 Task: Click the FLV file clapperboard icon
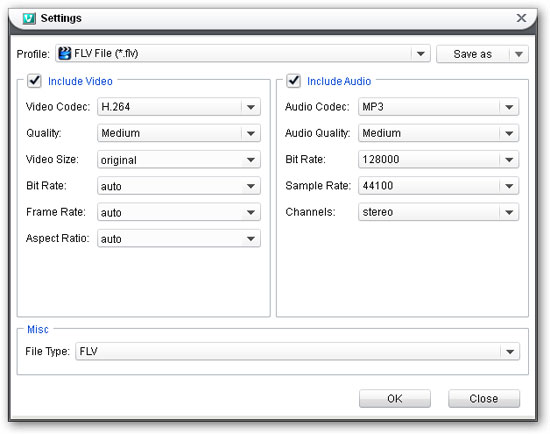coord(65,54)
